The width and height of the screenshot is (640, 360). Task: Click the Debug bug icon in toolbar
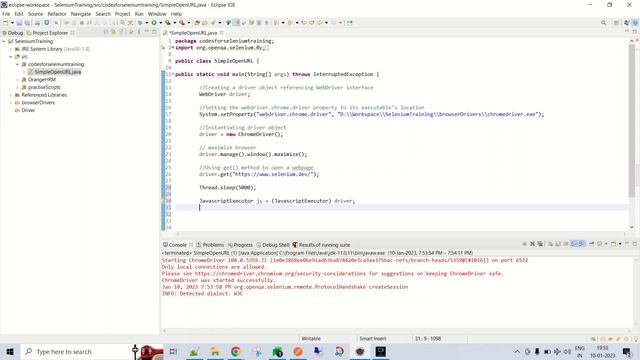click(140, 23)
